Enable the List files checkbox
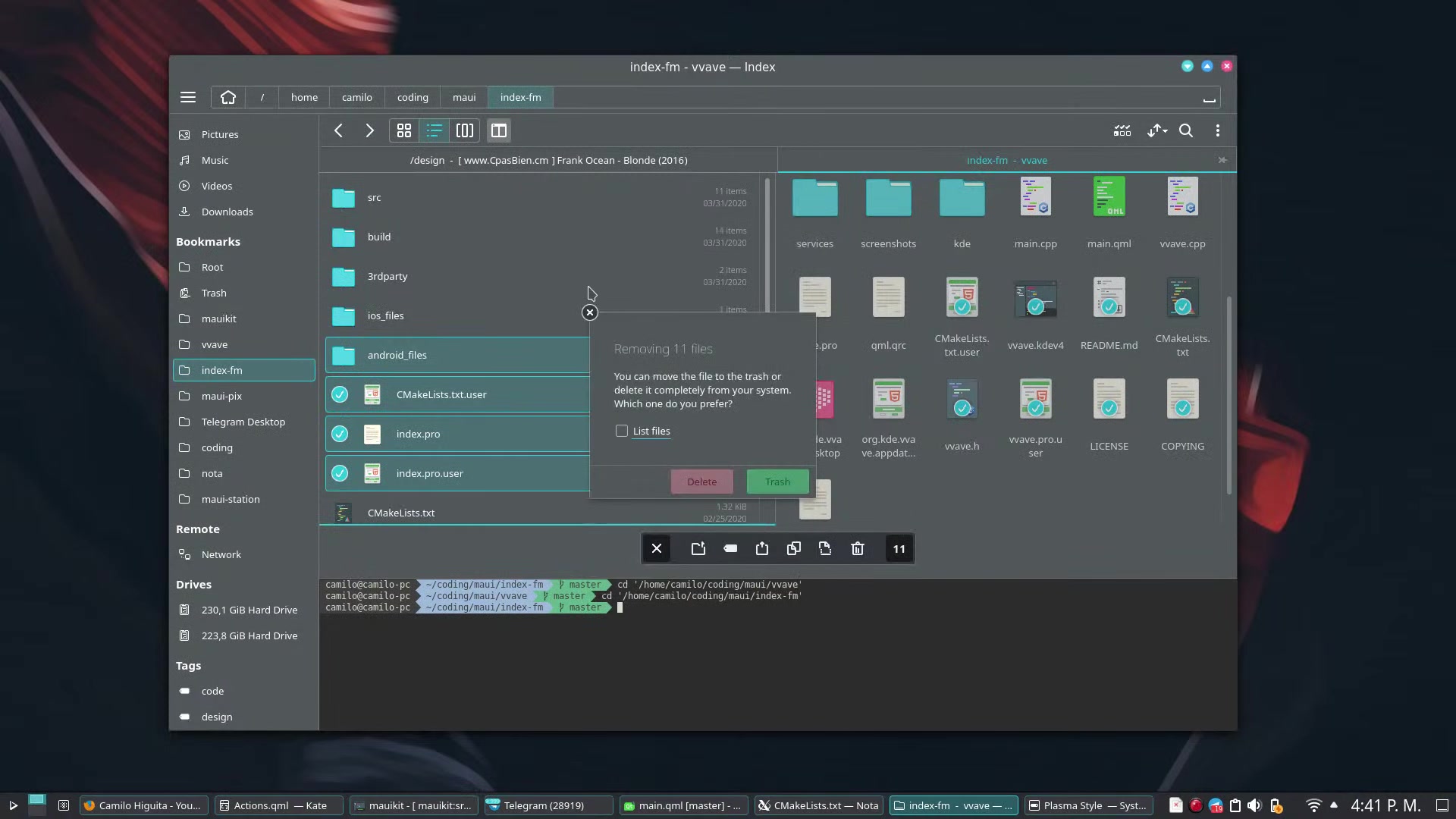1456x819 pixels. (622, 431)
